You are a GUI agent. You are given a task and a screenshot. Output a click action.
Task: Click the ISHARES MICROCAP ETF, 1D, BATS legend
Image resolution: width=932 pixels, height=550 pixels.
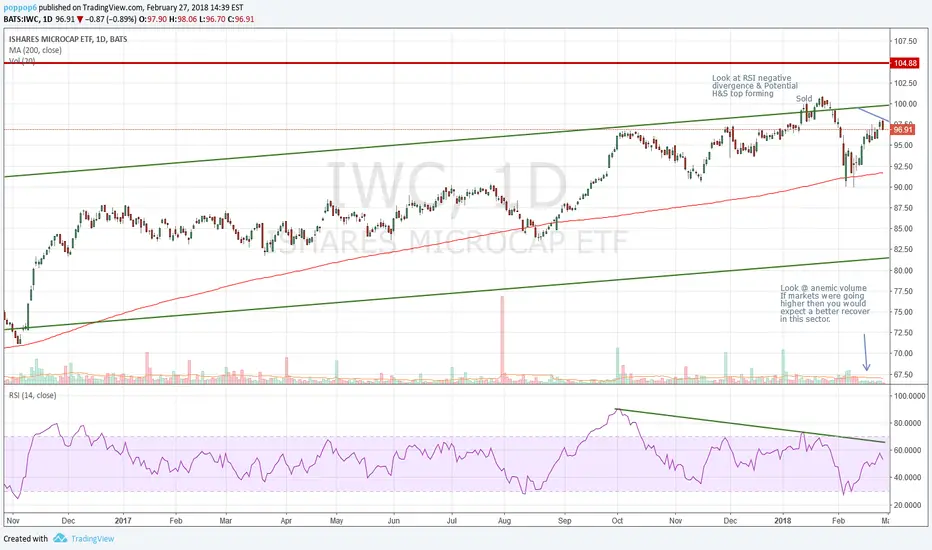(x=68, y=39)
